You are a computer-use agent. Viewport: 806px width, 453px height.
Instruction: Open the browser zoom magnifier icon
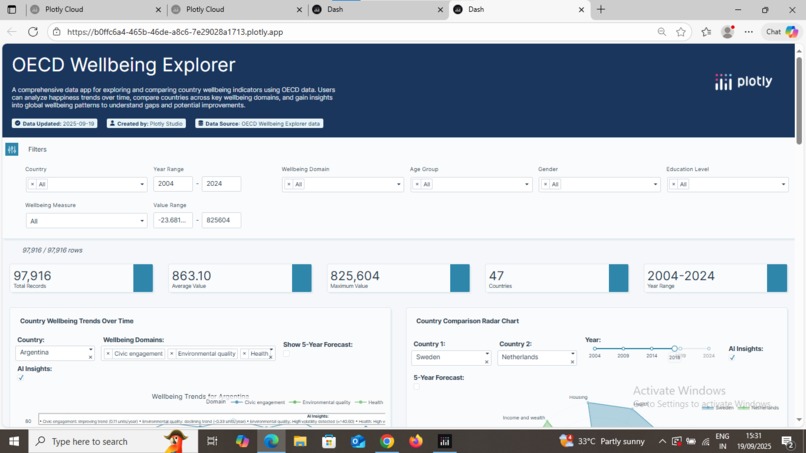[662, 32]
